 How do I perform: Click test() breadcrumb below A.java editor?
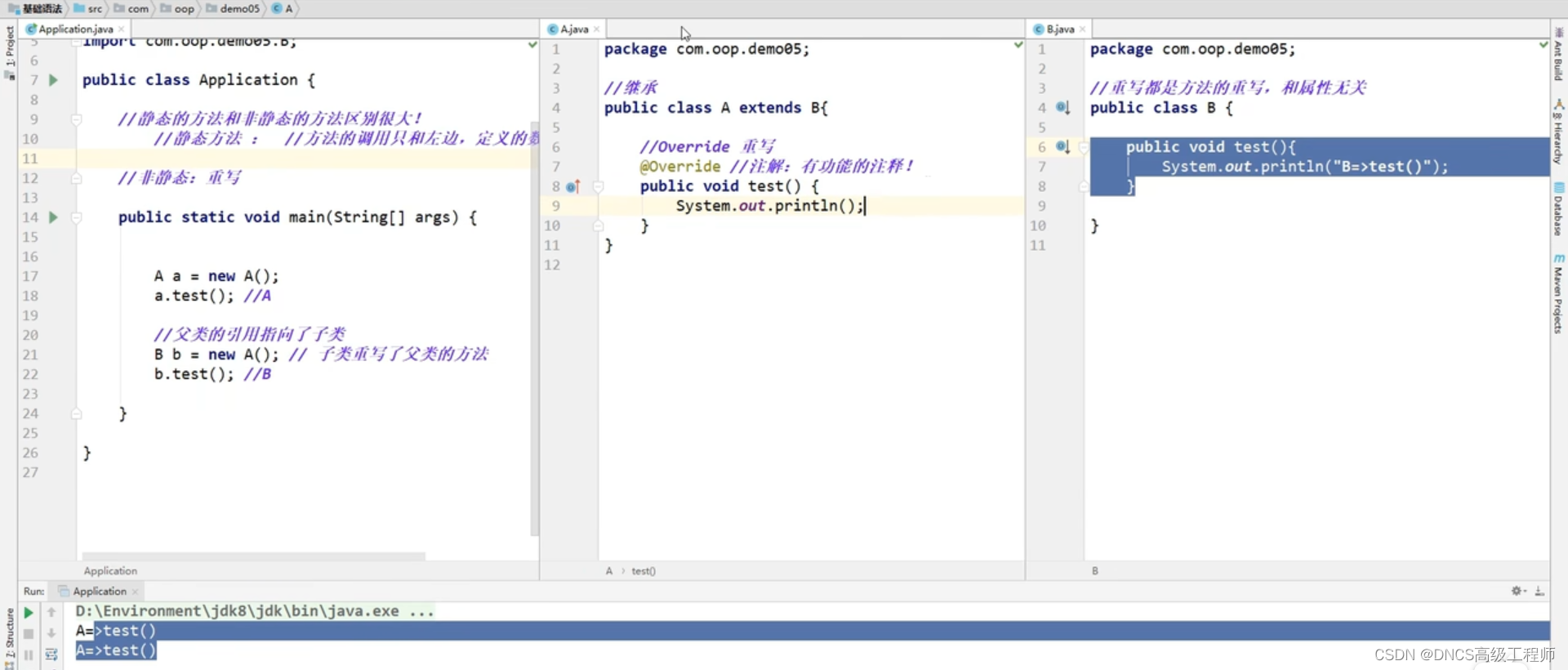point(644,571)
